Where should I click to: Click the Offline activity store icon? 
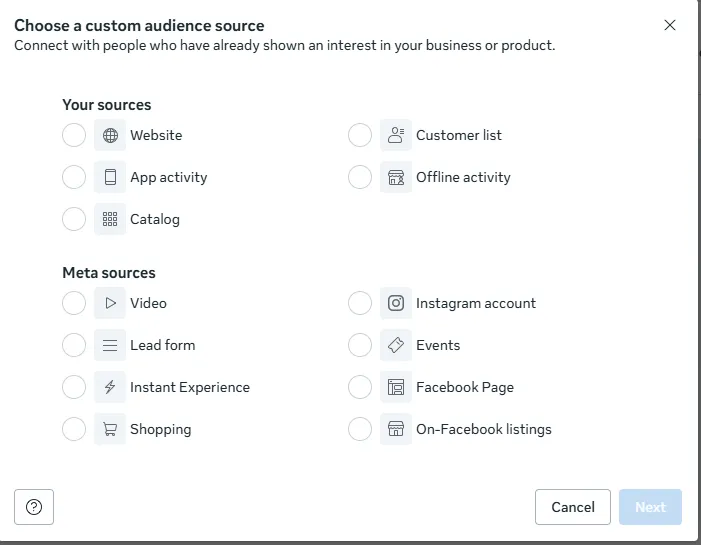pyautogui.click(x=396, y=177)
